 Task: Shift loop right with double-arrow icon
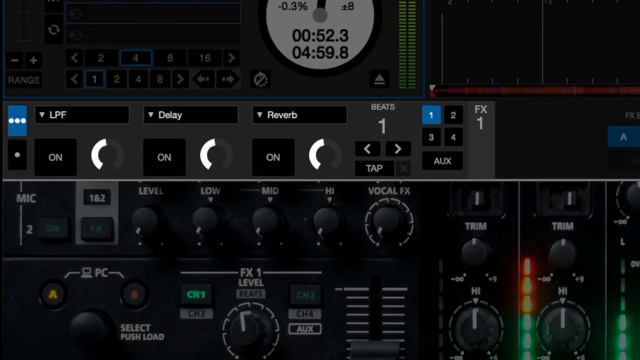click(228, 79)
